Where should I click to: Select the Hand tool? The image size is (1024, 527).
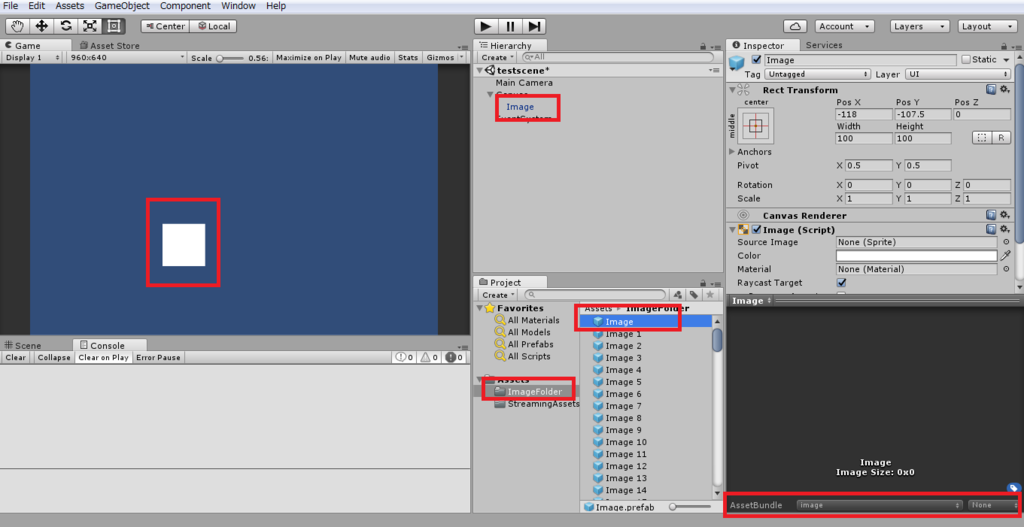[x=17, y=26]
